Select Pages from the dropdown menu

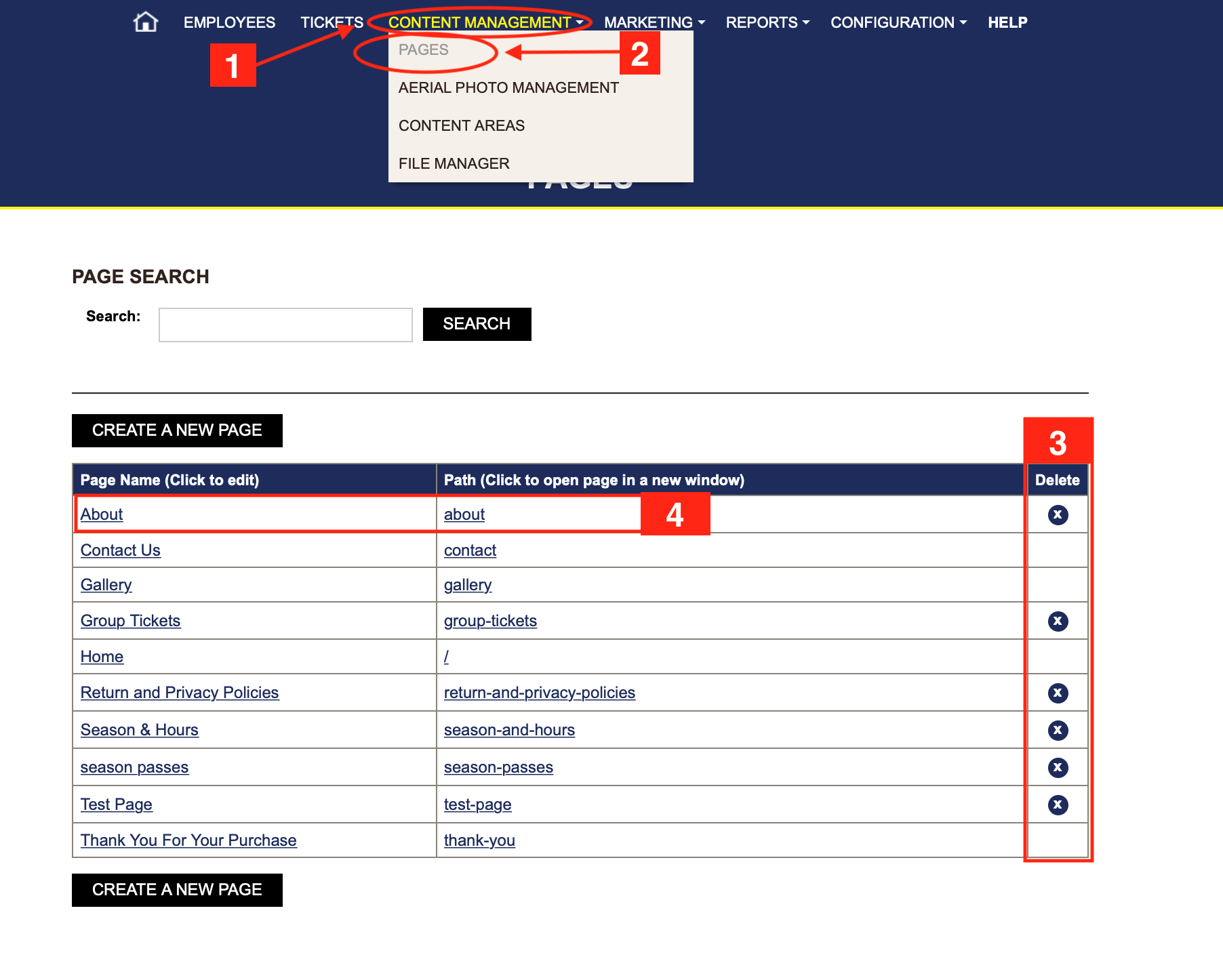[424, 50]
